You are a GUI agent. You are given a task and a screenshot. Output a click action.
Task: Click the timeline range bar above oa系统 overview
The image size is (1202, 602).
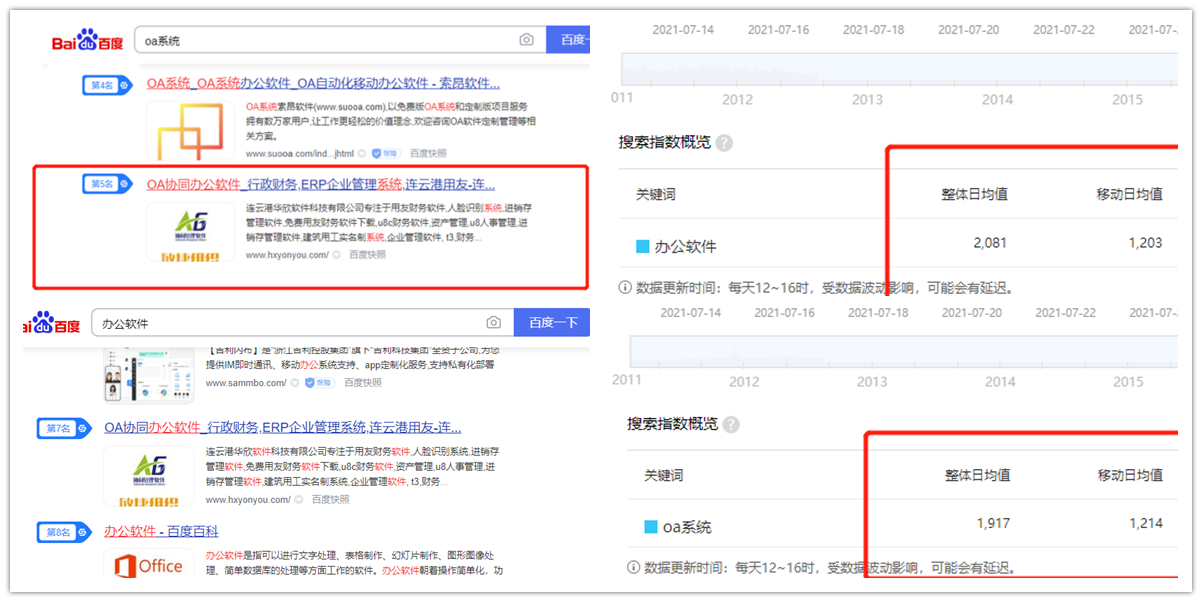click(903, 351)
